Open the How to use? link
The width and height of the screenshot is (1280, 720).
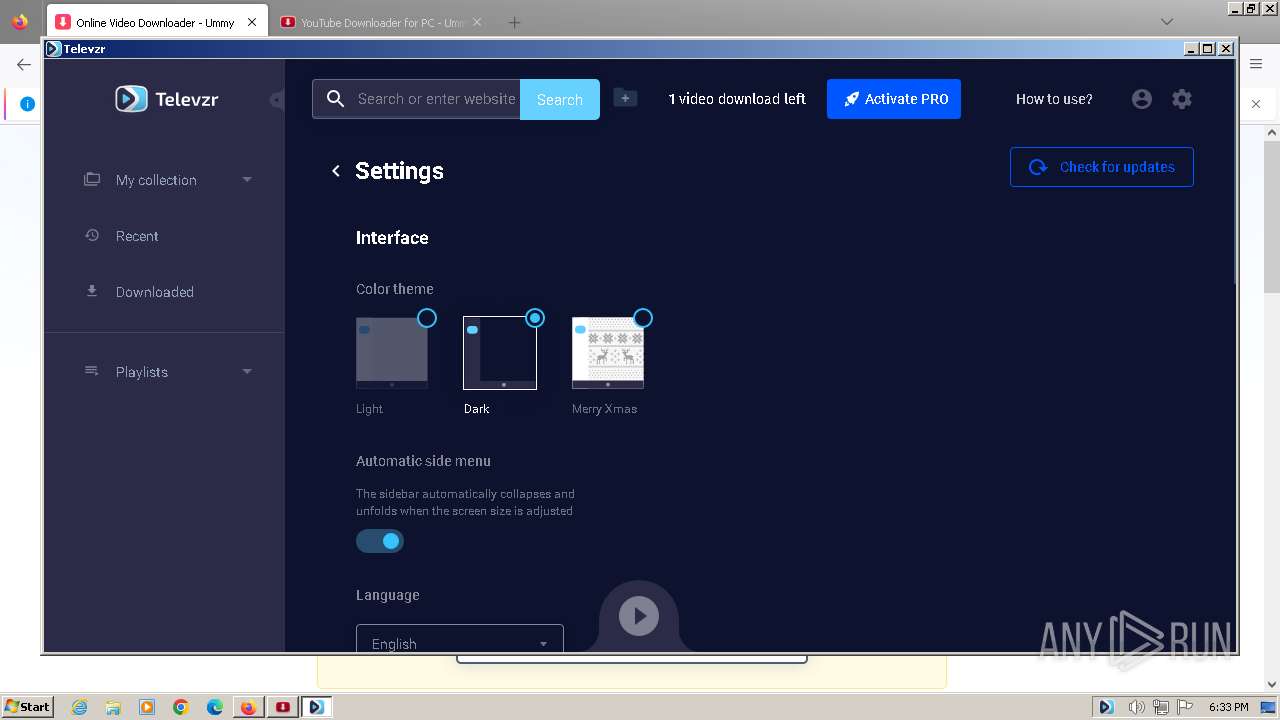(1054, 99)
